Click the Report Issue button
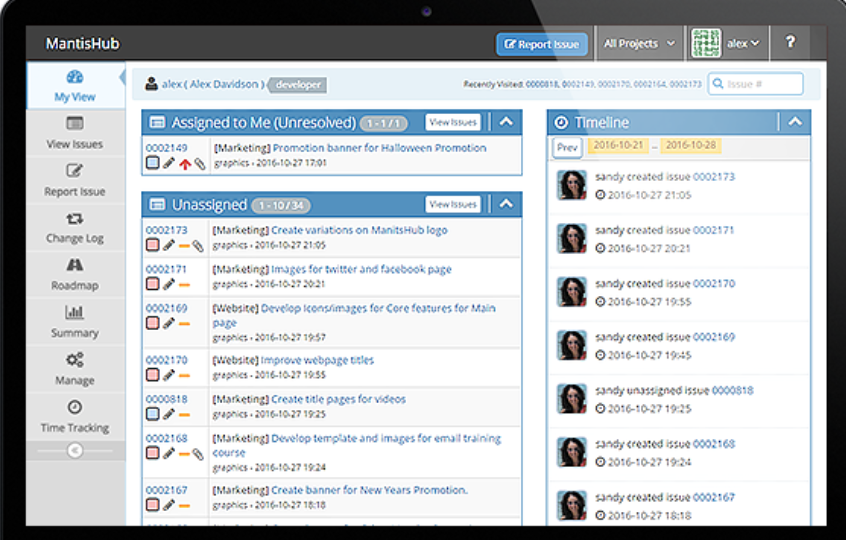Image resolution: width=846 pixels, height=540 pixels. click(x=541, y=44)
